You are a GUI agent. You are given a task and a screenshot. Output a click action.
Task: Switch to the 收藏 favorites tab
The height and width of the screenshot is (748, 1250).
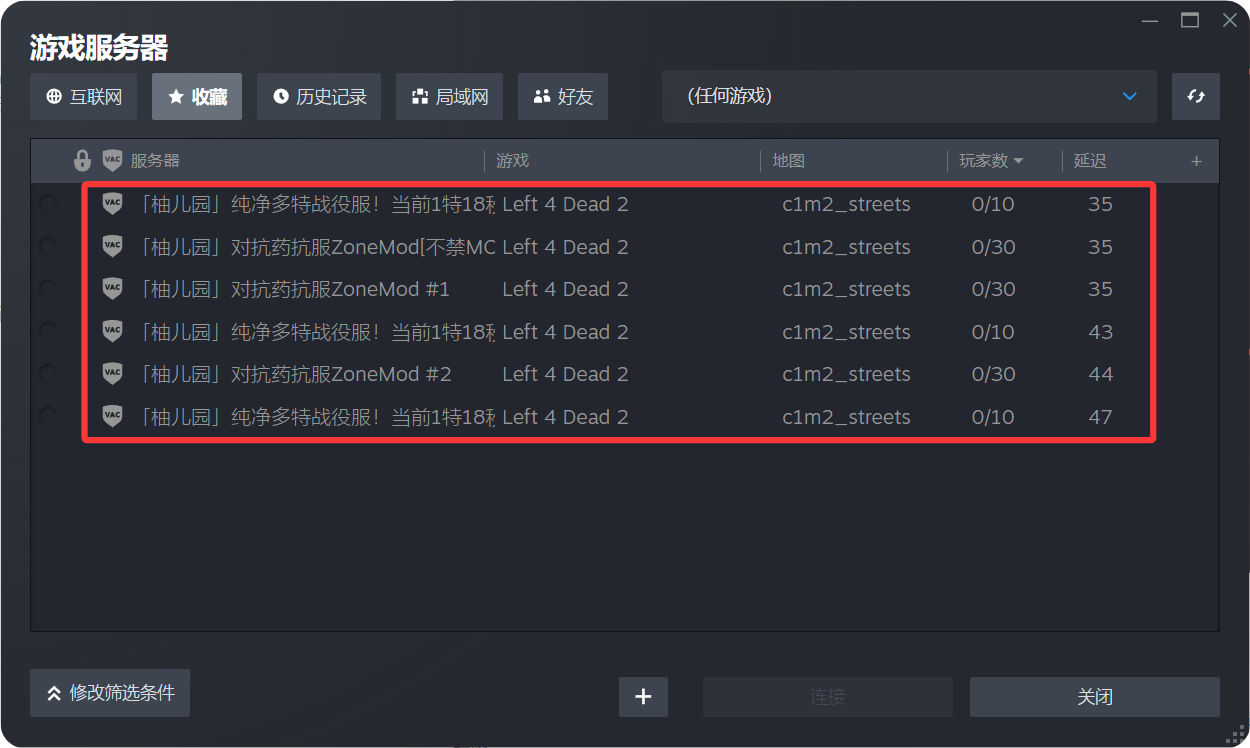(x=197, y=96)
